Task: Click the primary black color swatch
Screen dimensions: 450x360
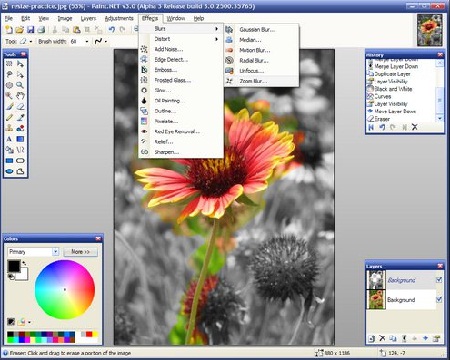Action: pos(14,266)
